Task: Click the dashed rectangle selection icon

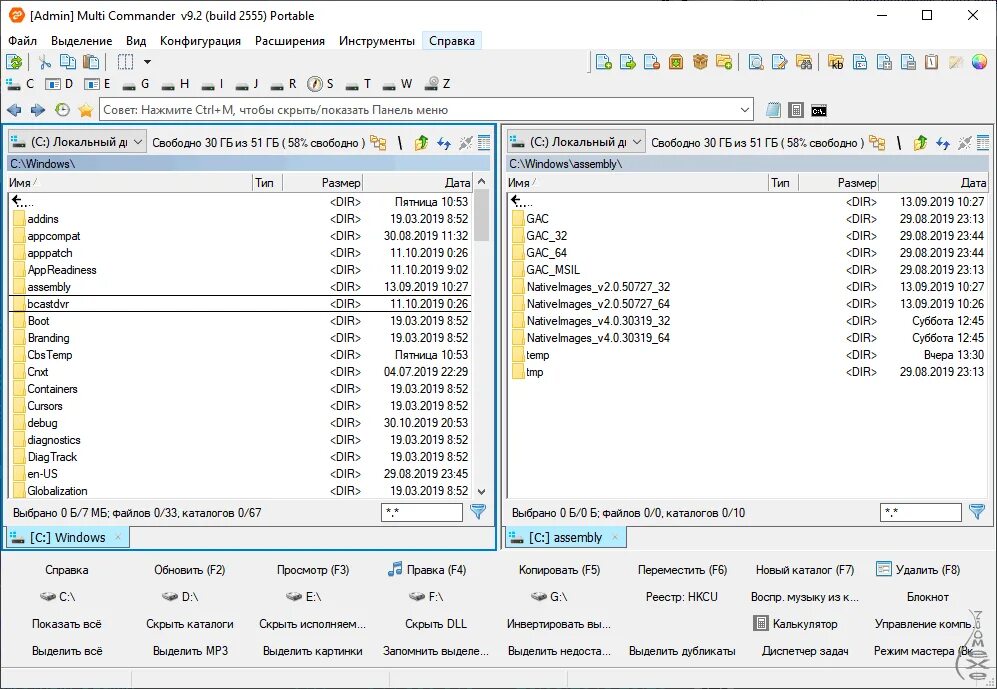Action: (125, 62)
